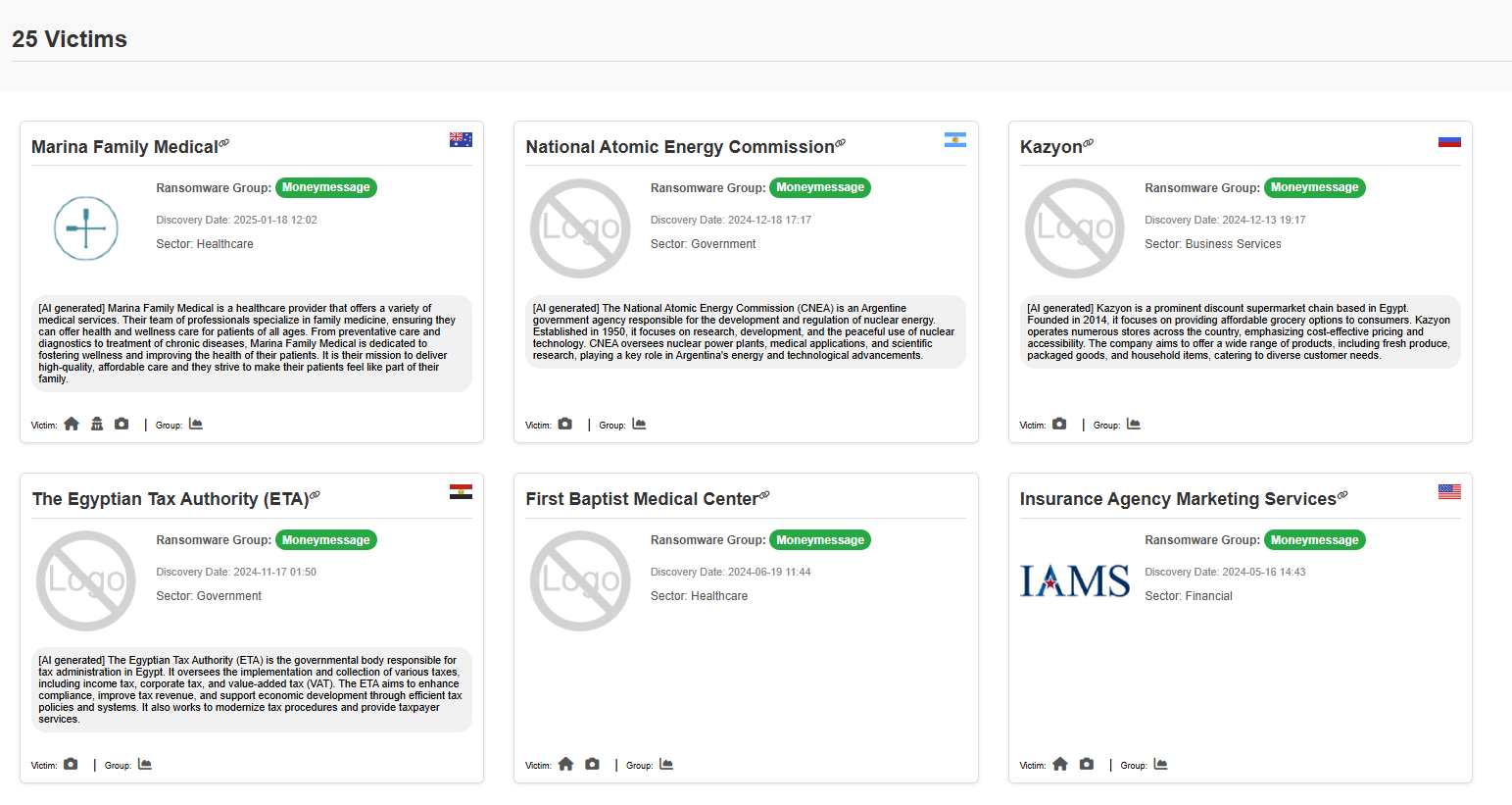
Task: Click 'Discovery Date: 2024-06-19 11:44' text
Action: (731, 572)
